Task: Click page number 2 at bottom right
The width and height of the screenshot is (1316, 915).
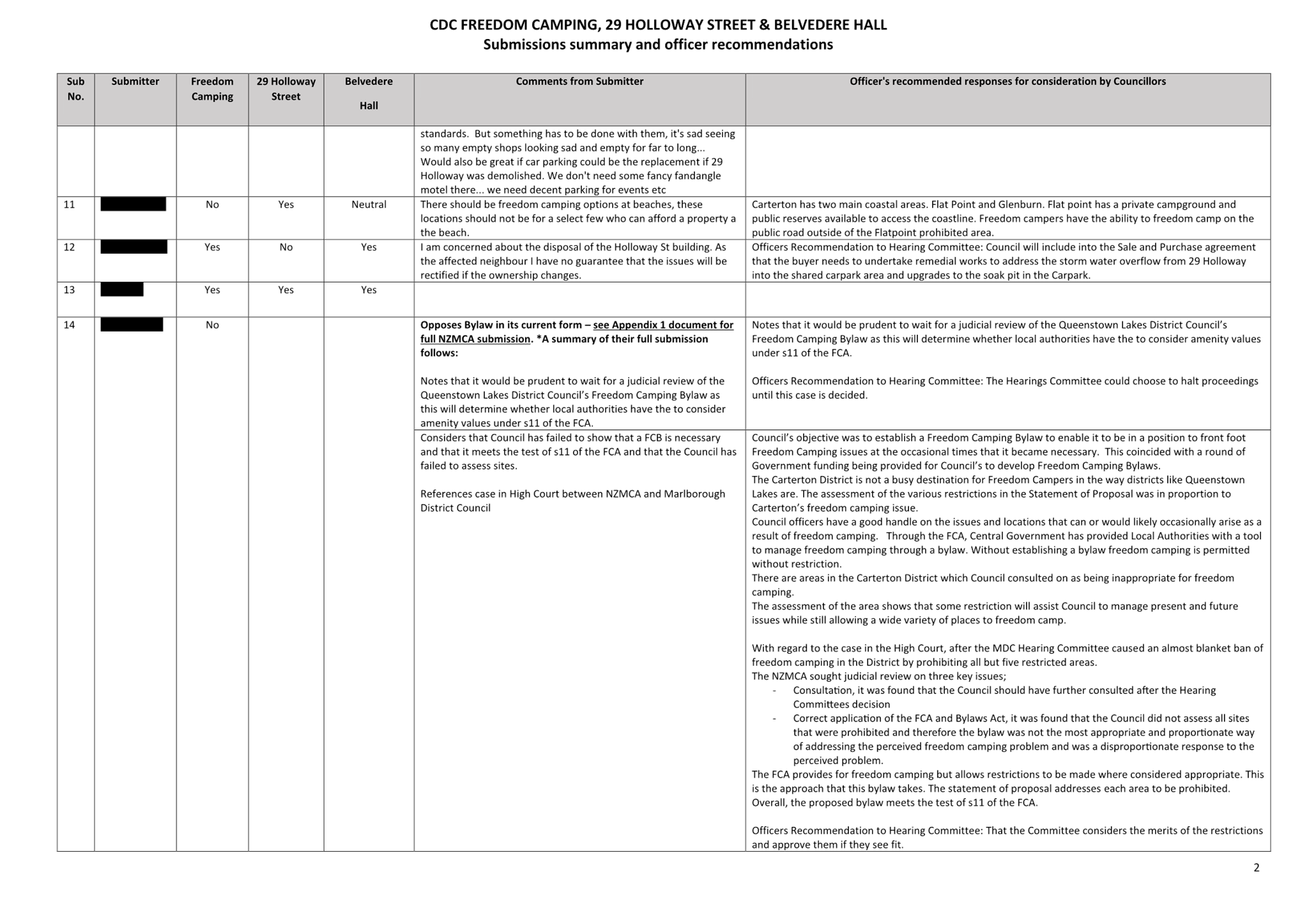Action: click(1256, 867)
